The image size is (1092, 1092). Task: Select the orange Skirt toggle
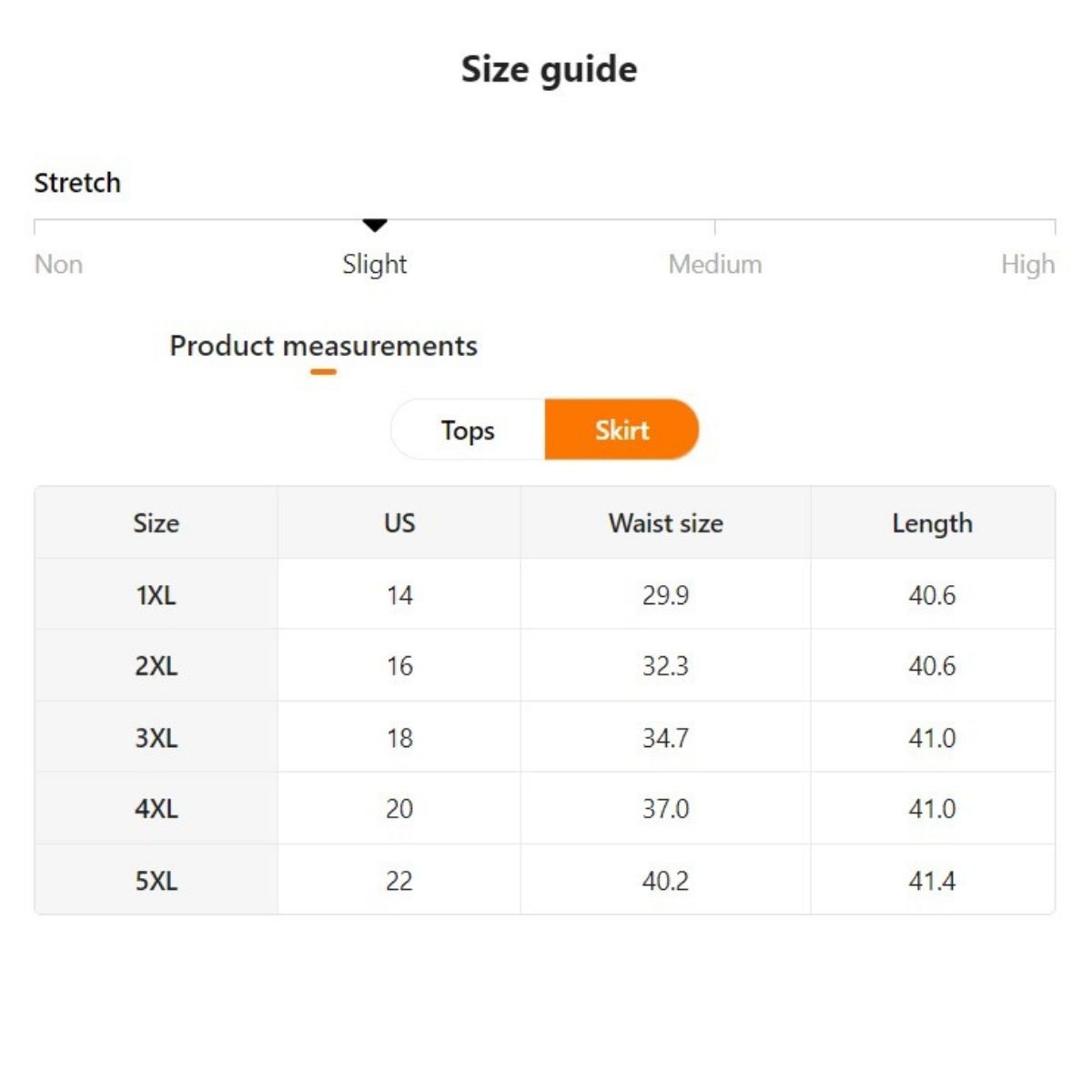tap(622, 430)
